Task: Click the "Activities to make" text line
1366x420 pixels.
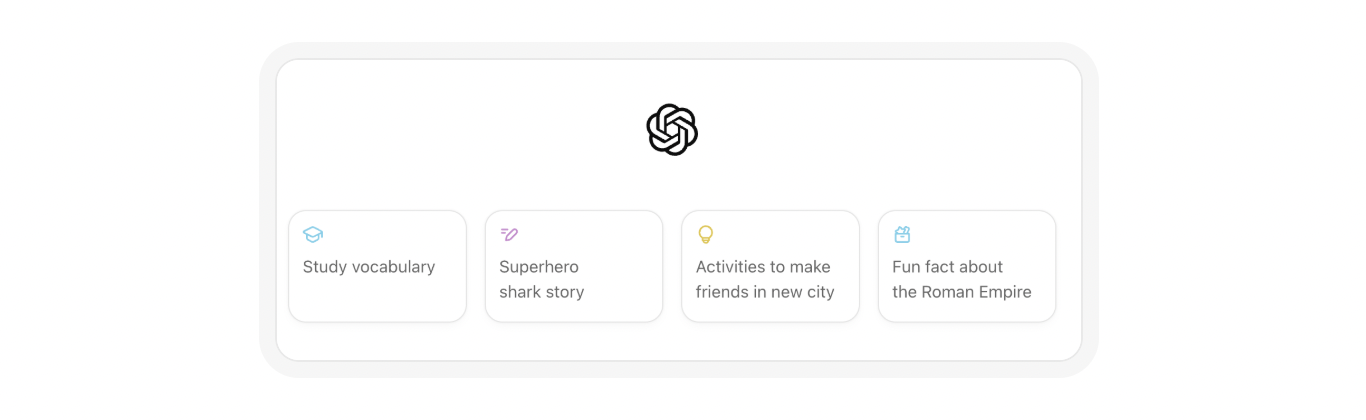Action: point(763,267)
